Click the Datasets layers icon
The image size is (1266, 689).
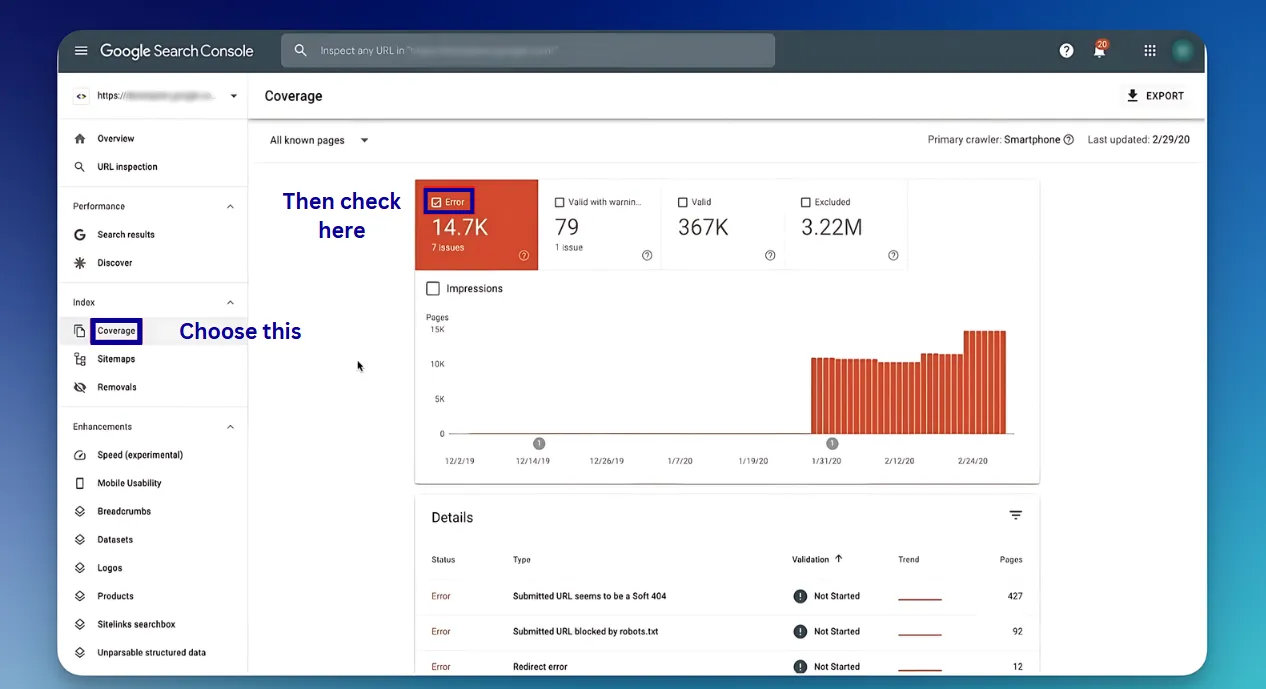80,540
